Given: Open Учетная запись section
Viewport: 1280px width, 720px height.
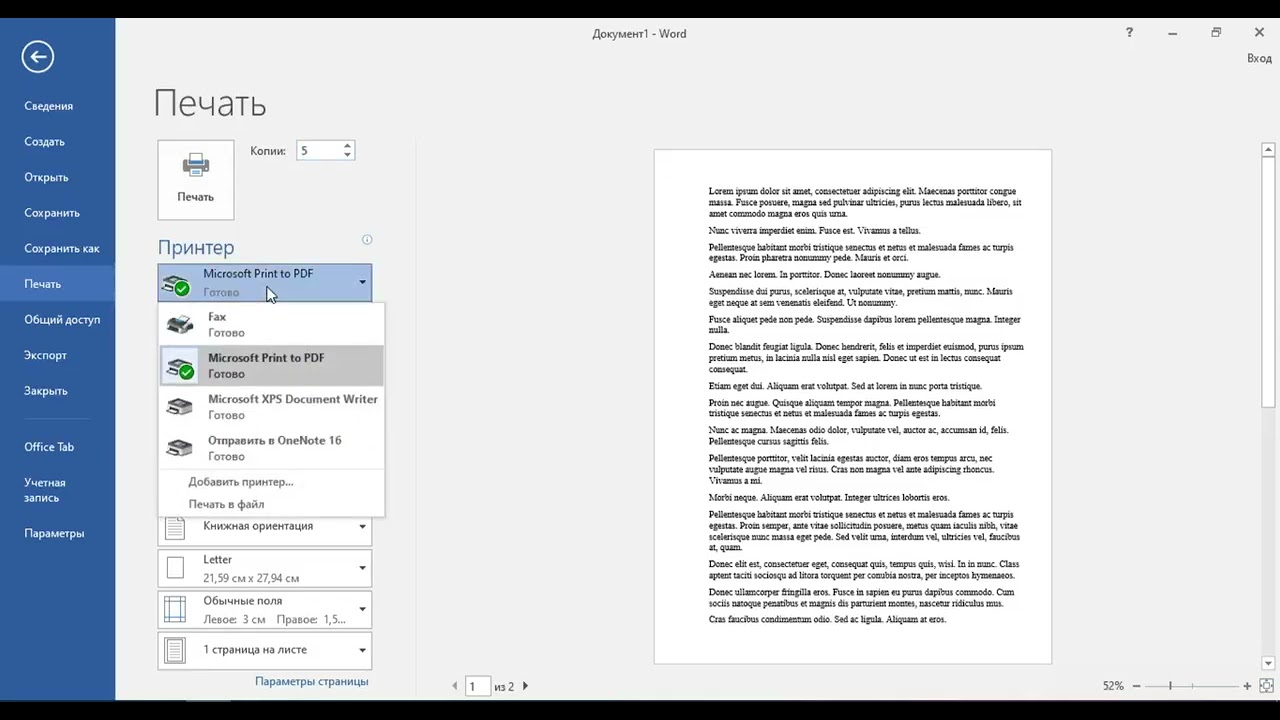Looking at the screenshot, I should [58, 490].
